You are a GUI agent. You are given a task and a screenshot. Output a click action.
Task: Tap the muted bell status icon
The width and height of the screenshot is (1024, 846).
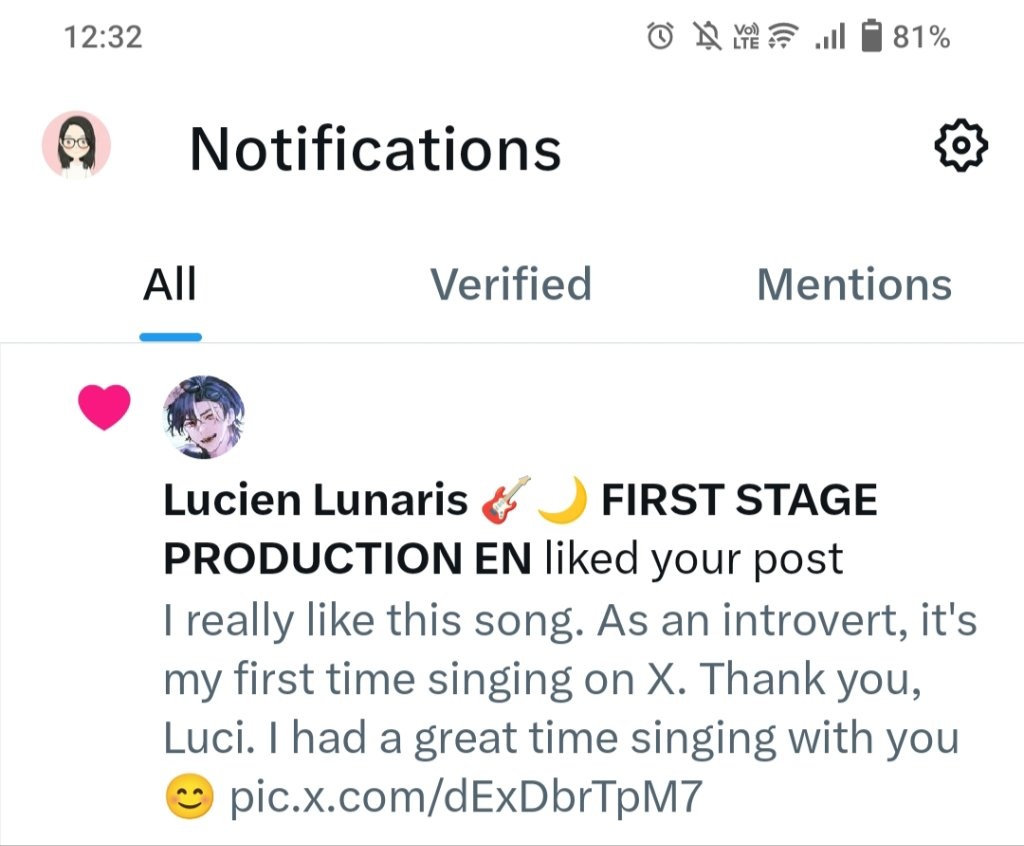pyautogui.click(x=709, y=37)
